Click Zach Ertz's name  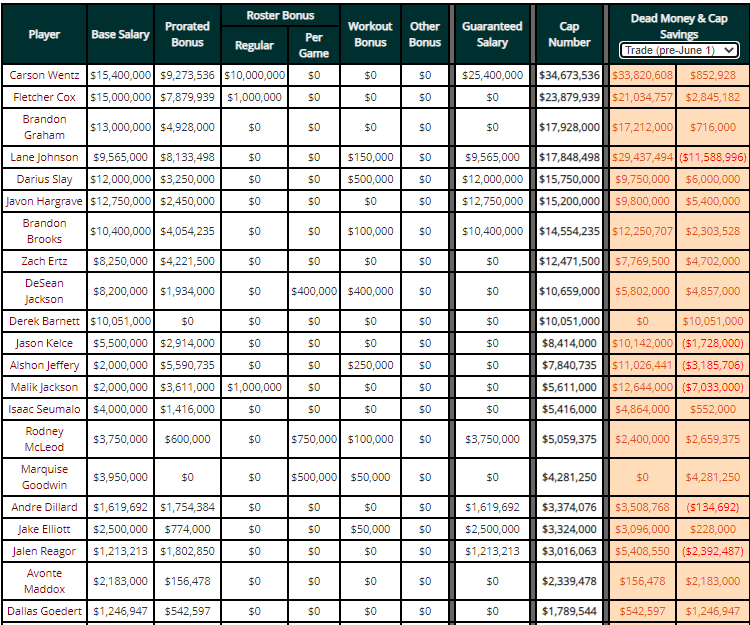tap(44, 260)
